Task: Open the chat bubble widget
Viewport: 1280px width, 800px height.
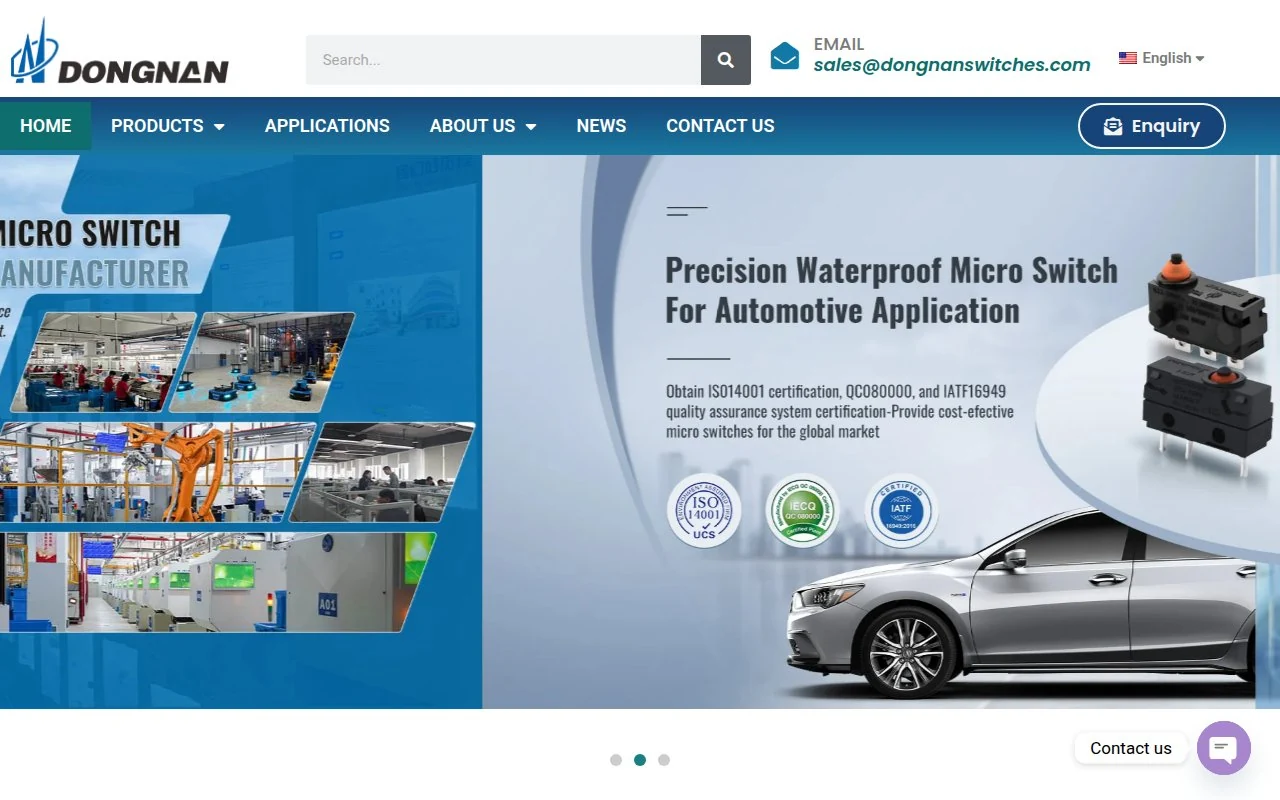Action: pyautogui.click(x=1224, y=748)
